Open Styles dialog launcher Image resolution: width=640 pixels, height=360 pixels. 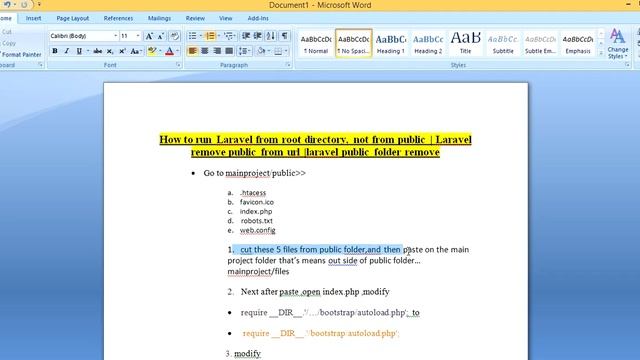point(627,65)
